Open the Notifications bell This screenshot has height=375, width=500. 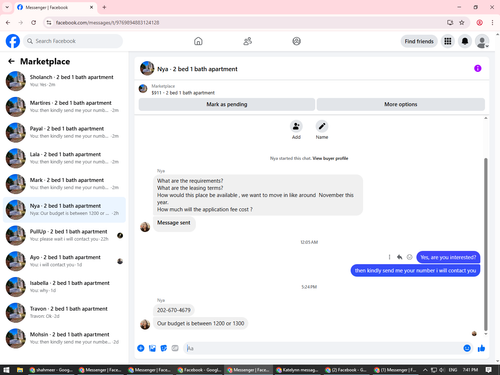pos(465,41)
